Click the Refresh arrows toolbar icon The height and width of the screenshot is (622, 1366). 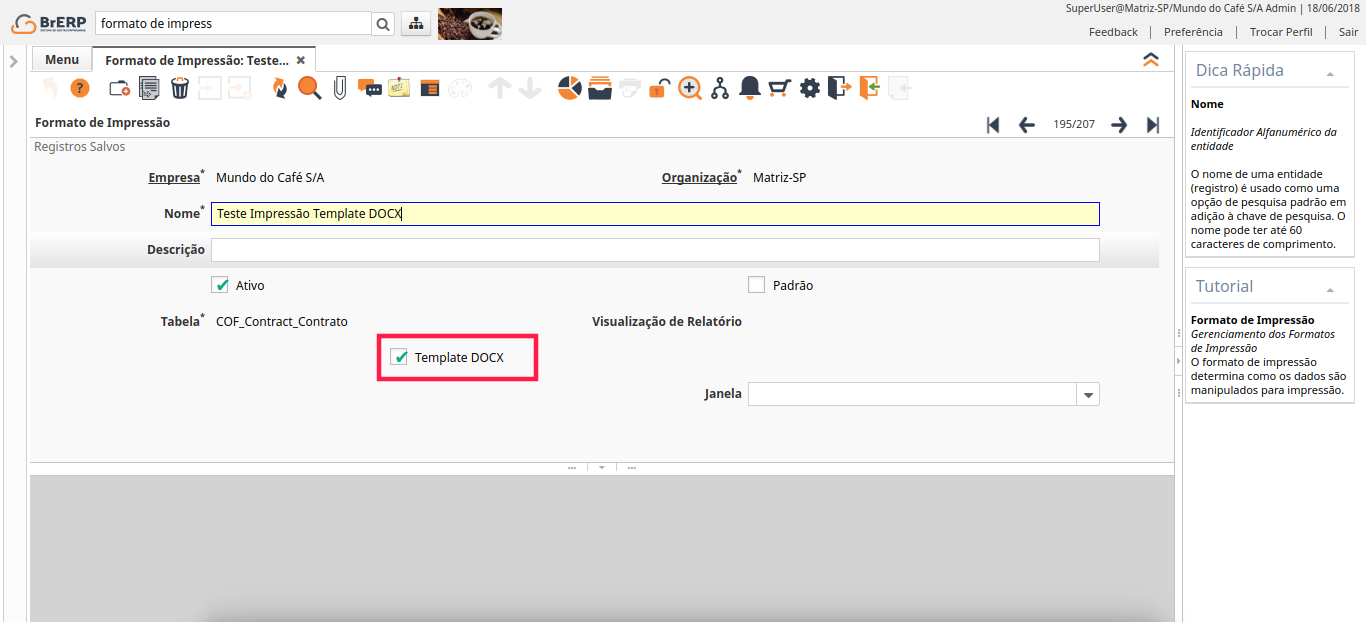[280, 88]
